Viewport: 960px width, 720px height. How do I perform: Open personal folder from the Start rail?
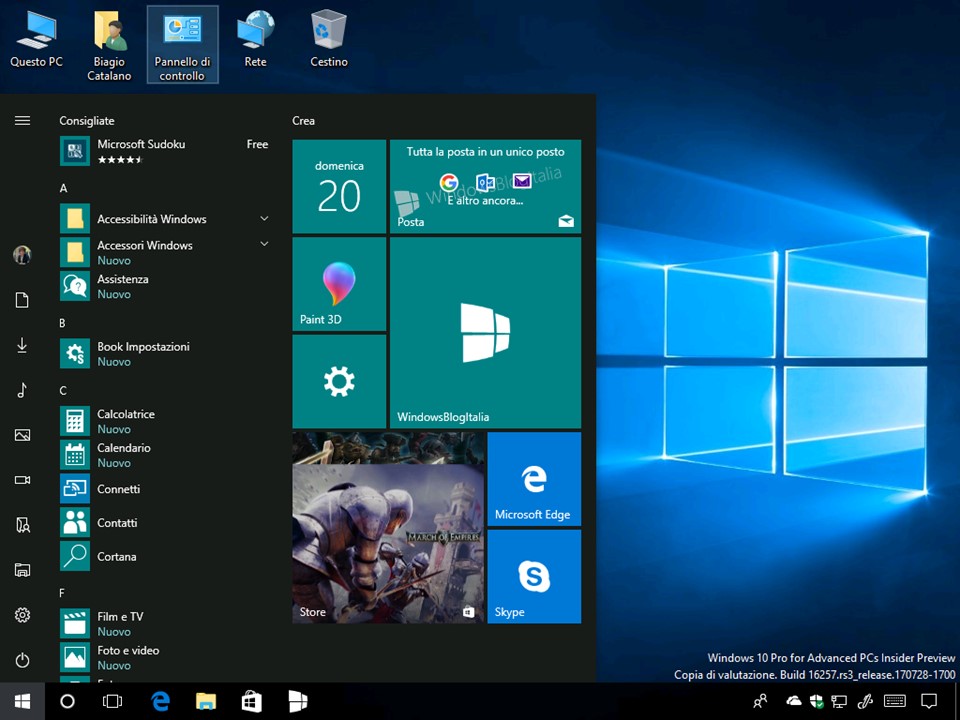tap(22, 525)
